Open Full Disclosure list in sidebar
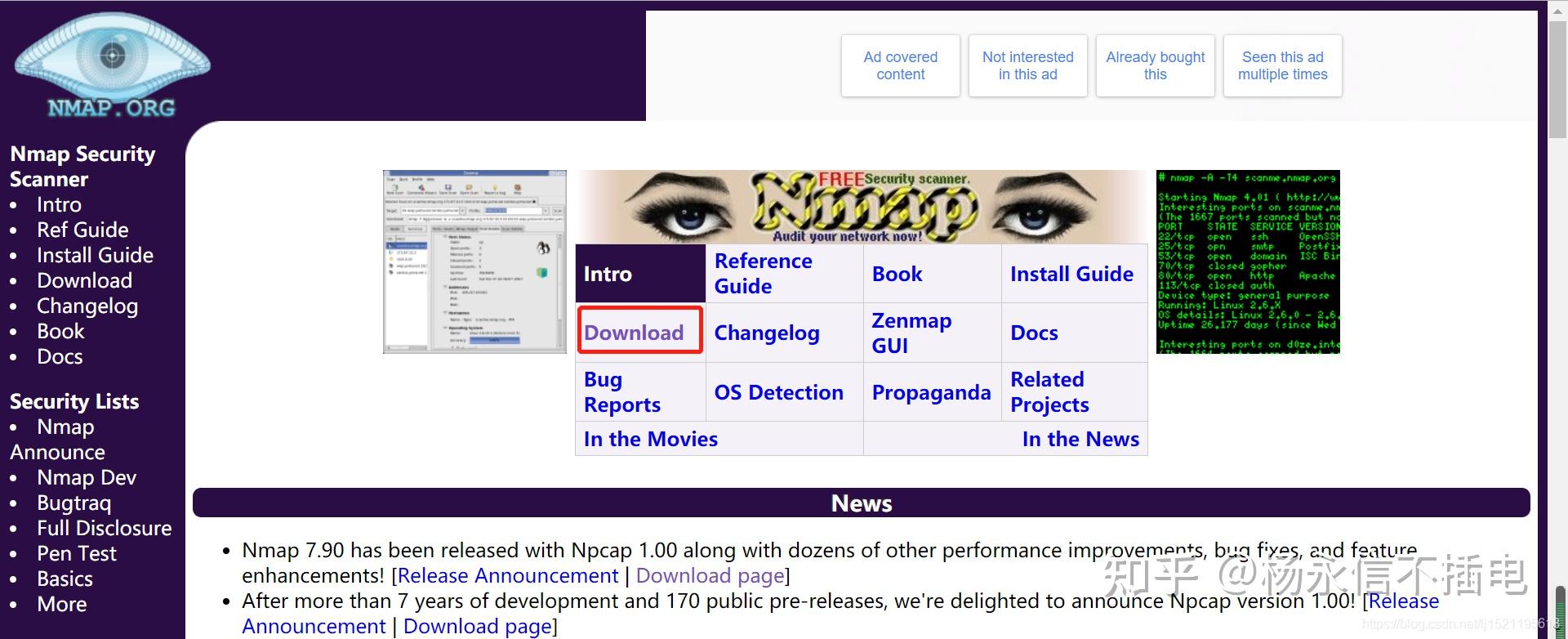The height and width of the screenshot is (639, 1568). [x=105, y=528]
